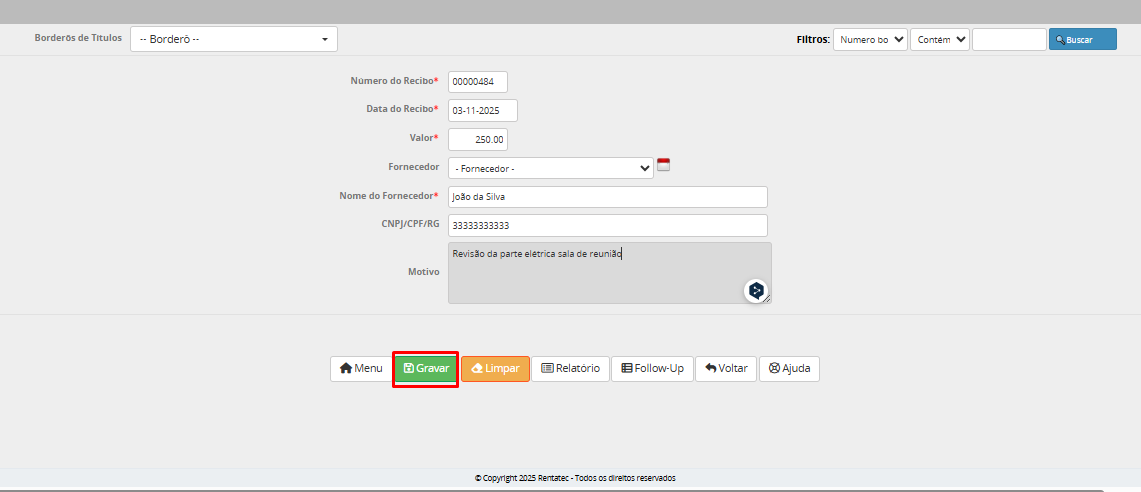Click the floating assistant icon in Motivo
The height and width of the screenshot is (492, 1141).
(x=756, y=290)
